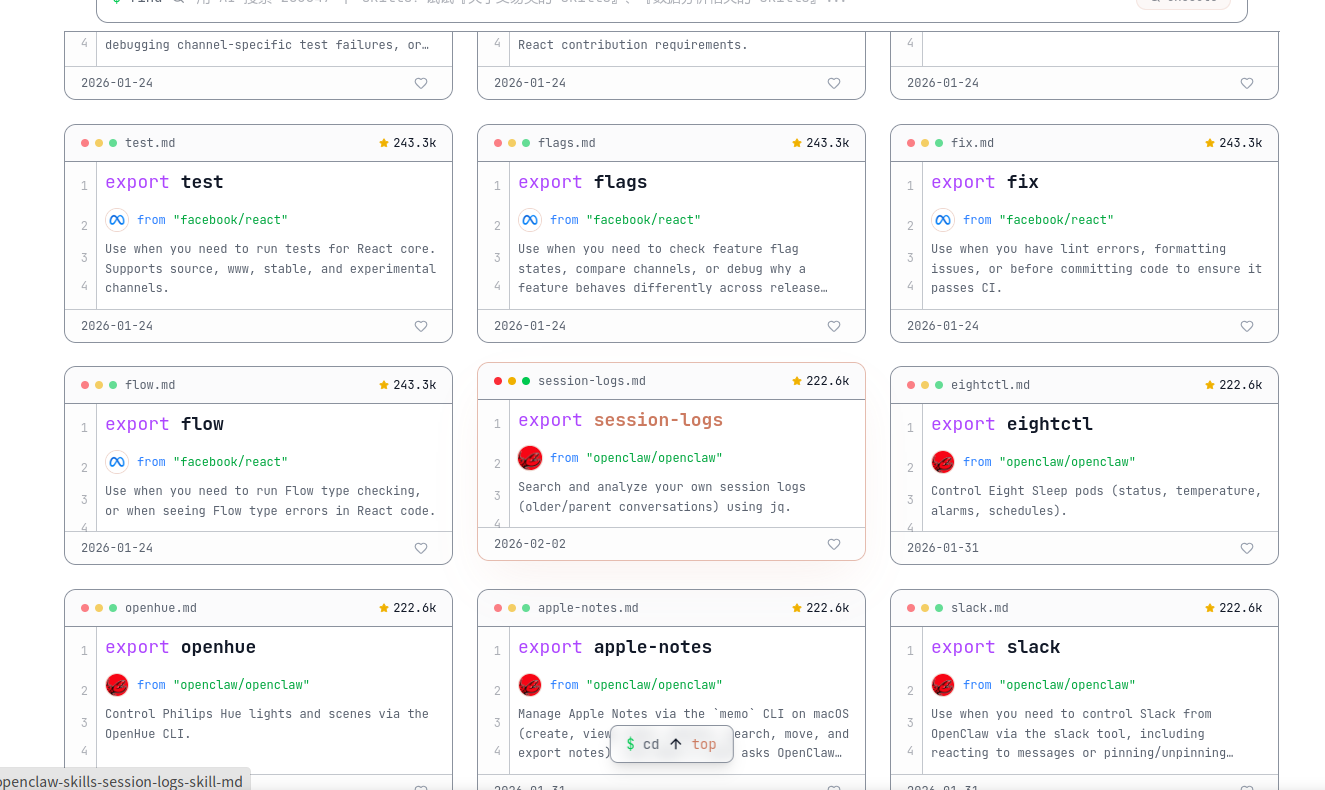Toggle the heart on the session-logs card

pos(834,544)
